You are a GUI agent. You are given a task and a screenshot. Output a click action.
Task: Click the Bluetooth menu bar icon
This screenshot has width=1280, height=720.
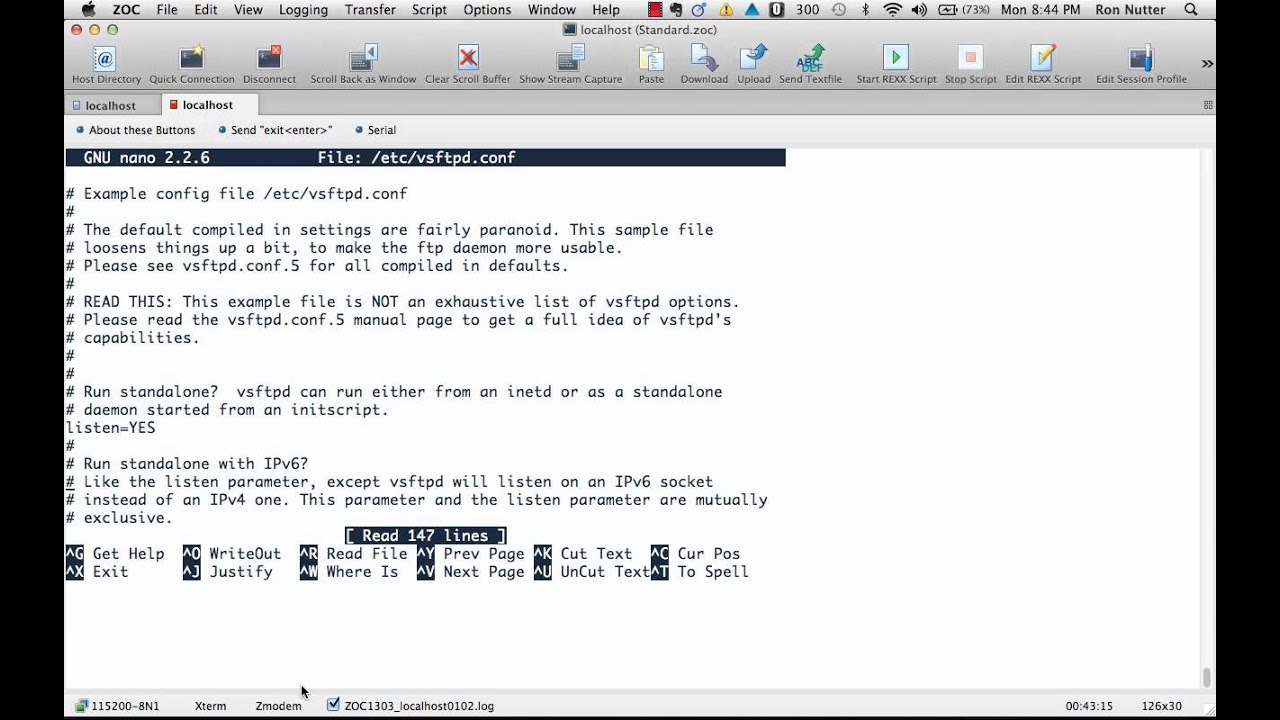click(866, 10)
